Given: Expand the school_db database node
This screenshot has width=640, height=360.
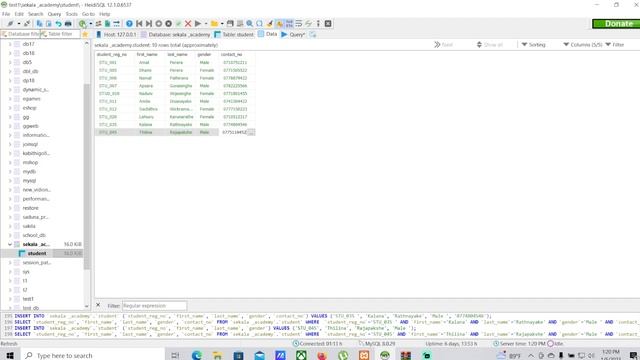Looking at the screenshot, I should 10,235.
